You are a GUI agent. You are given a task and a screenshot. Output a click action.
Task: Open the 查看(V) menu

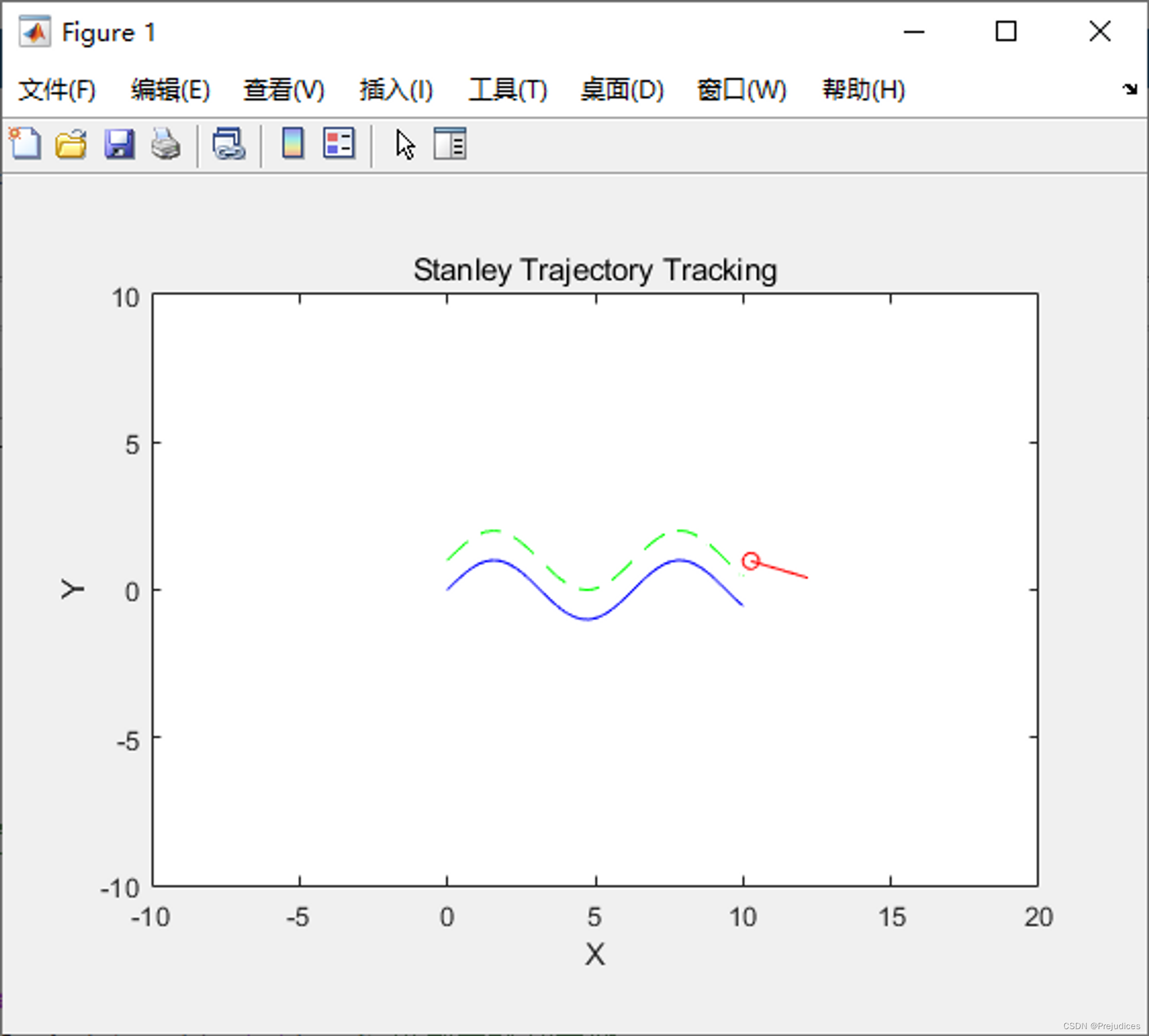tap(284, 90)
